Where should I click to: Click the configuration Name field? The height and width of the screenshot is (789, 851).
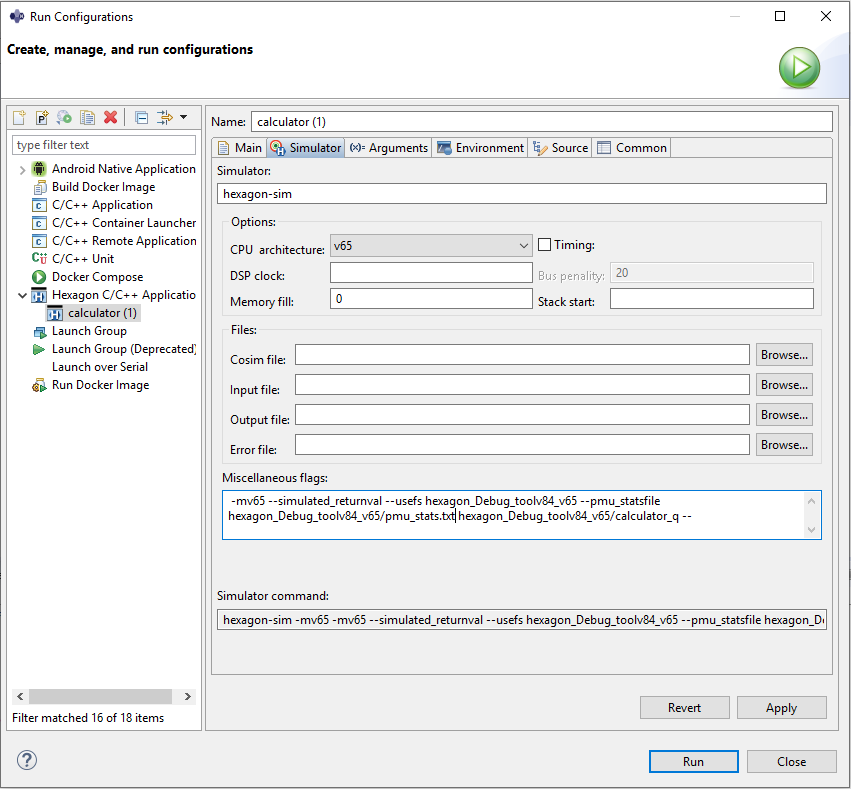(542, 122)
